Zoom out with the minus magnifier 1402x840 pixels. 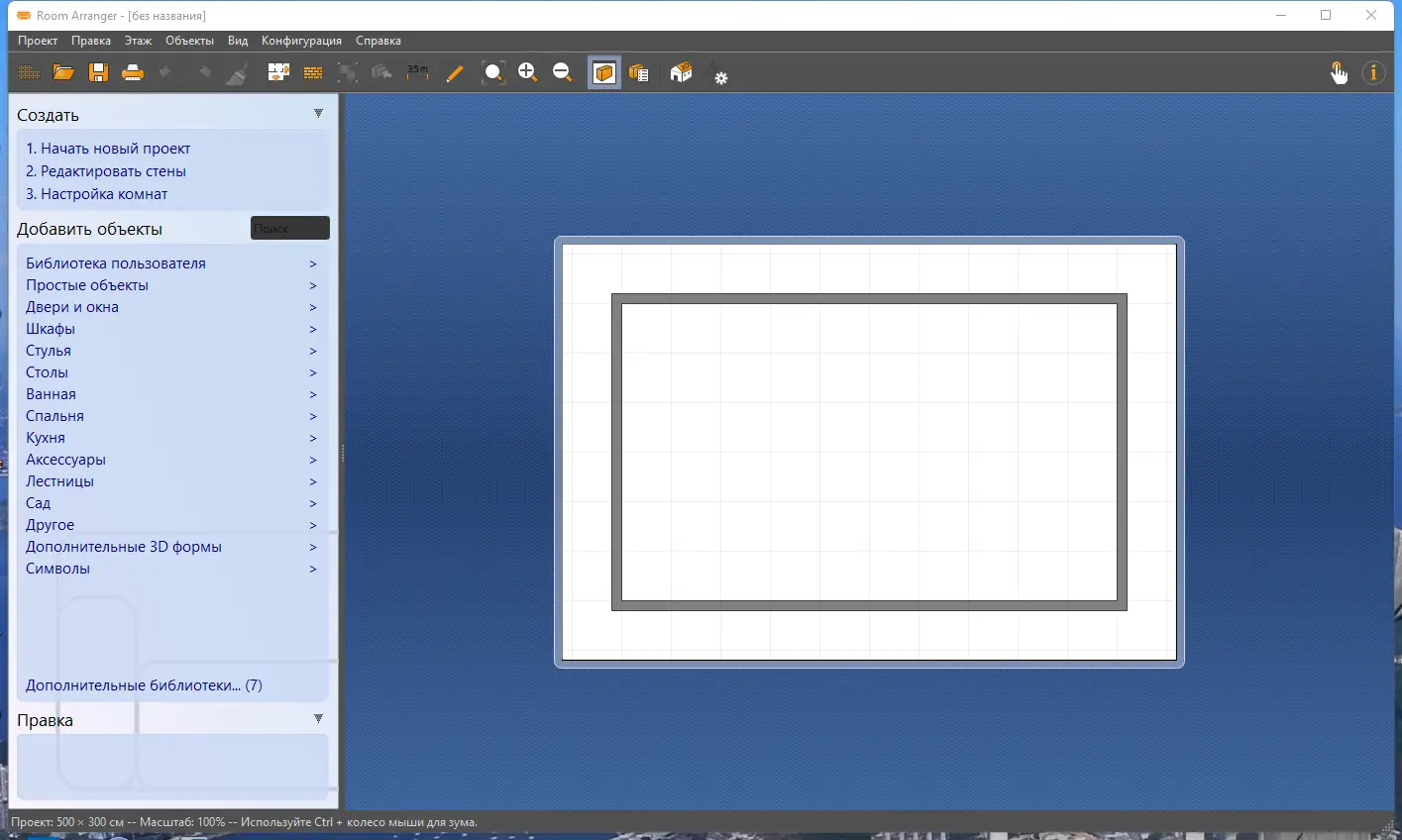[x=563, y=73]
